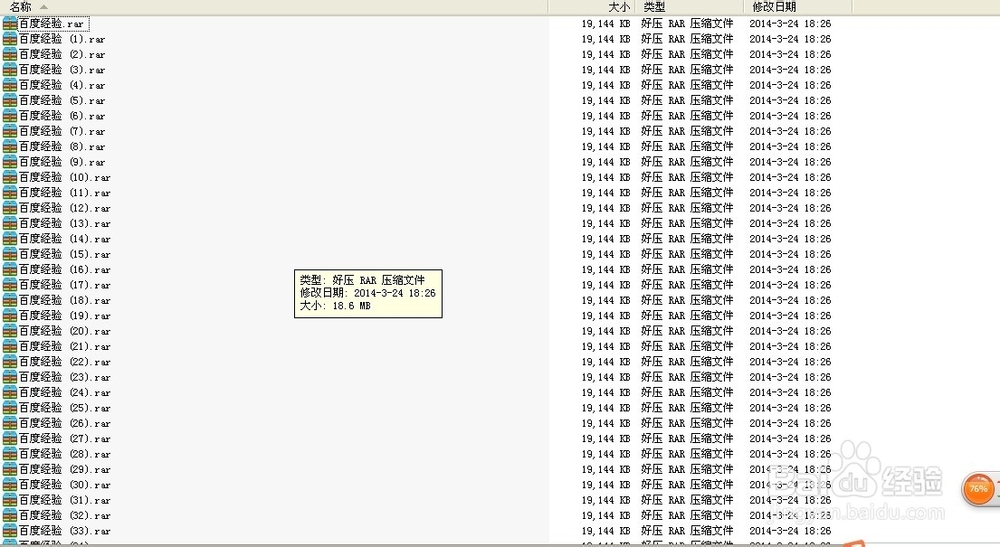Click the modified date of 百度经验 (9).rar
The image size is (1000, 547).
pyautogui.click(x=790, y=162)
